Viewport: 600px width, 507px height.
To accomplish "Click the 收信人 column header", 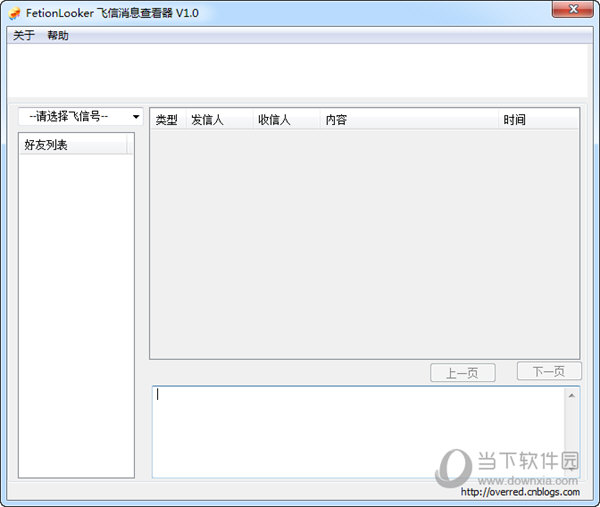I will click(286, 120).
